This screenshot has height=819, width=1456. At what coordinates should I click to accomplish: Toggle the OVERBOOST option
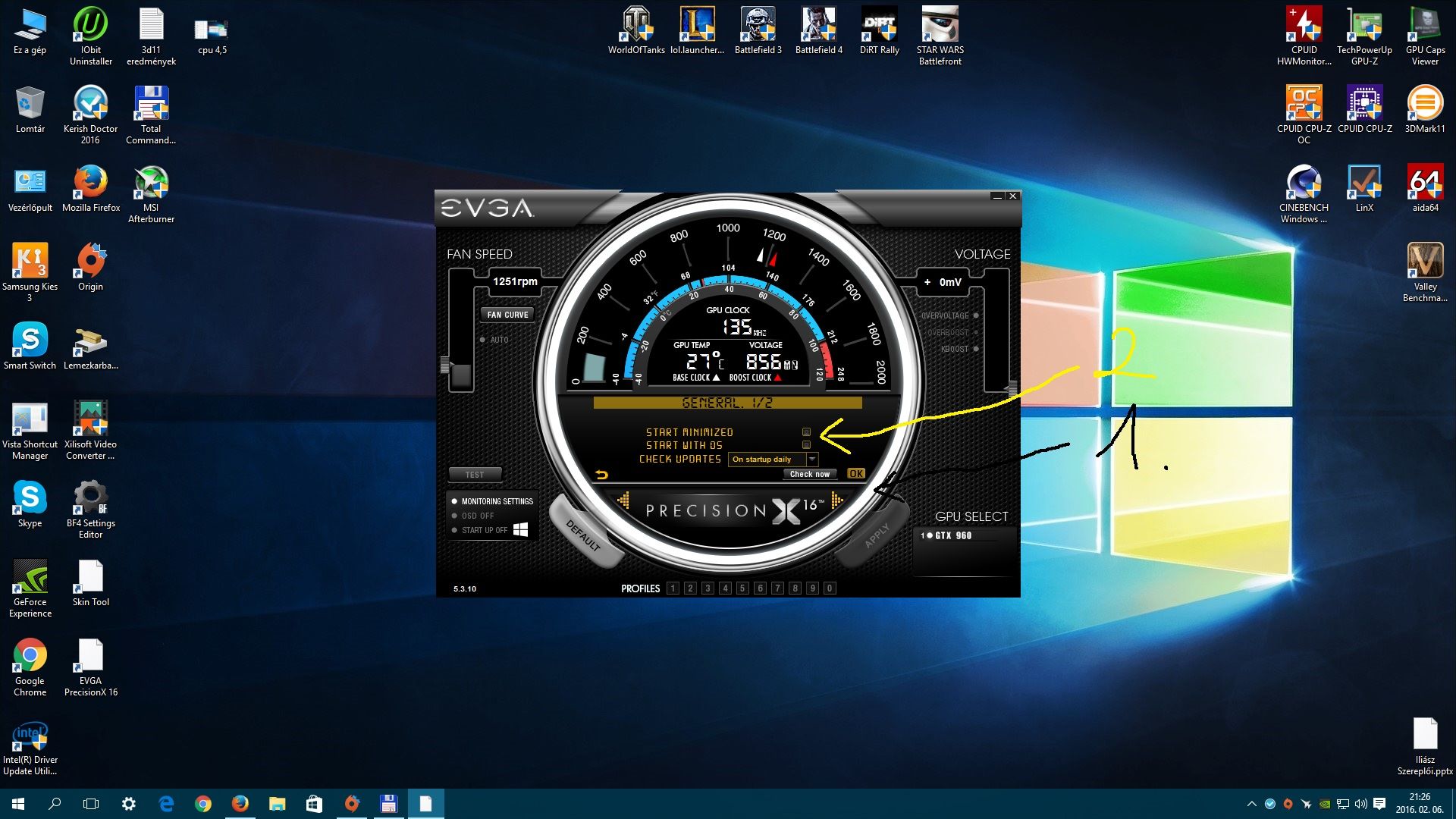coord(953,332)
